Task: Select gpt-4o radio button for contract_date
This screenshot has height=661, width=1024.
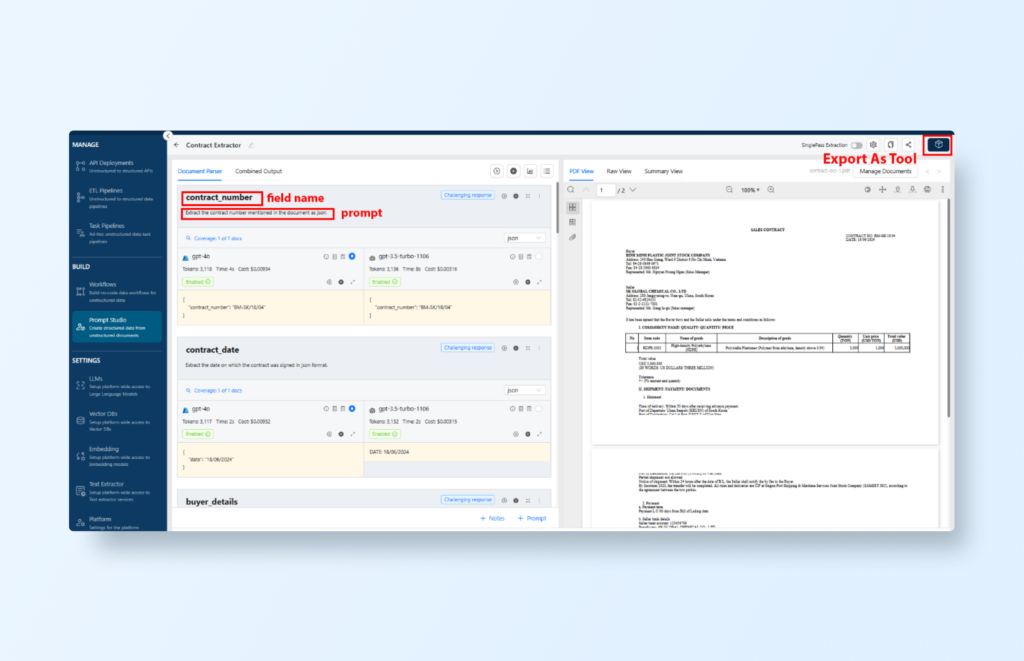Action: click(352, 410)
